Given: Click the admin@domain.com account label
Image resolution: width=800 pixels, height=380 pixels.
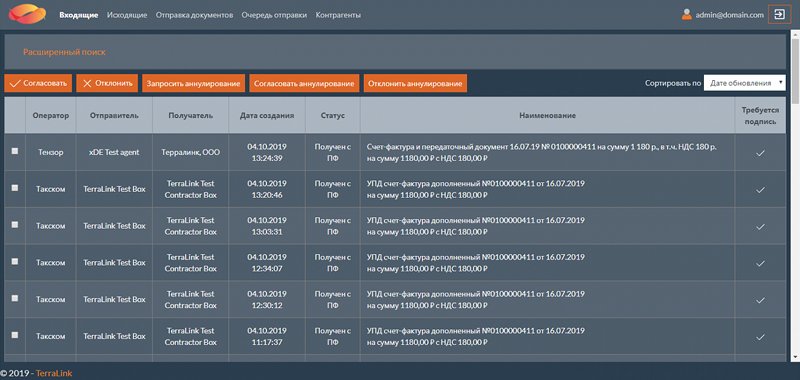Looking at the screenshot, I should click(730, 15).
